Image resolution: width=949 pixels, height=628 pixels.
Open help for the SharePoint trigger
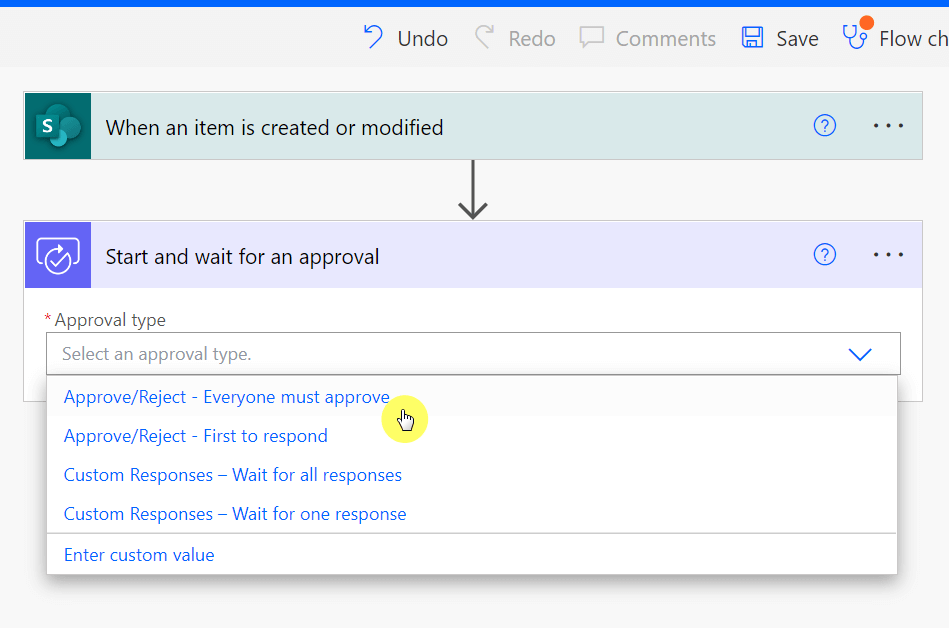tap(824, 126)
